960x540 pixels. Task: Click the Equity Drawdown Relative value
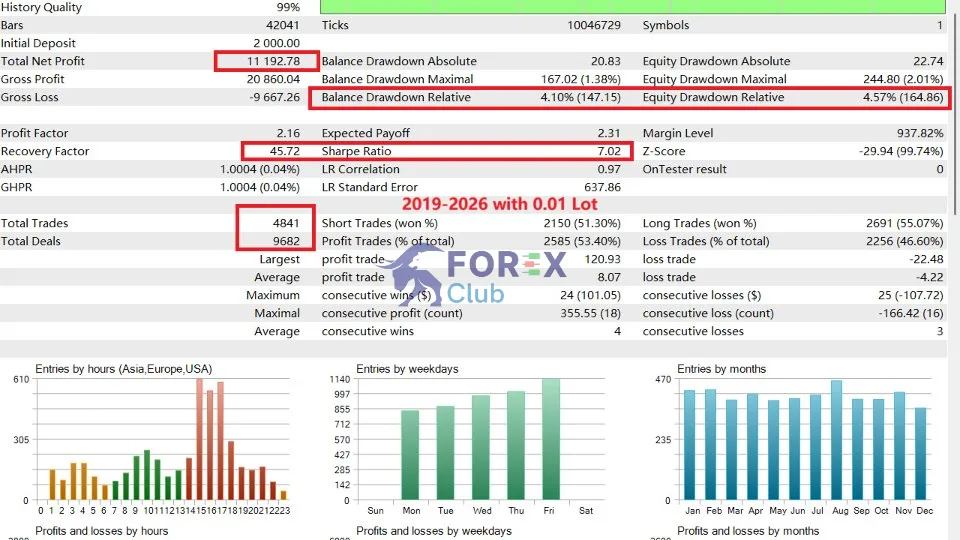[x=903, y=97]
